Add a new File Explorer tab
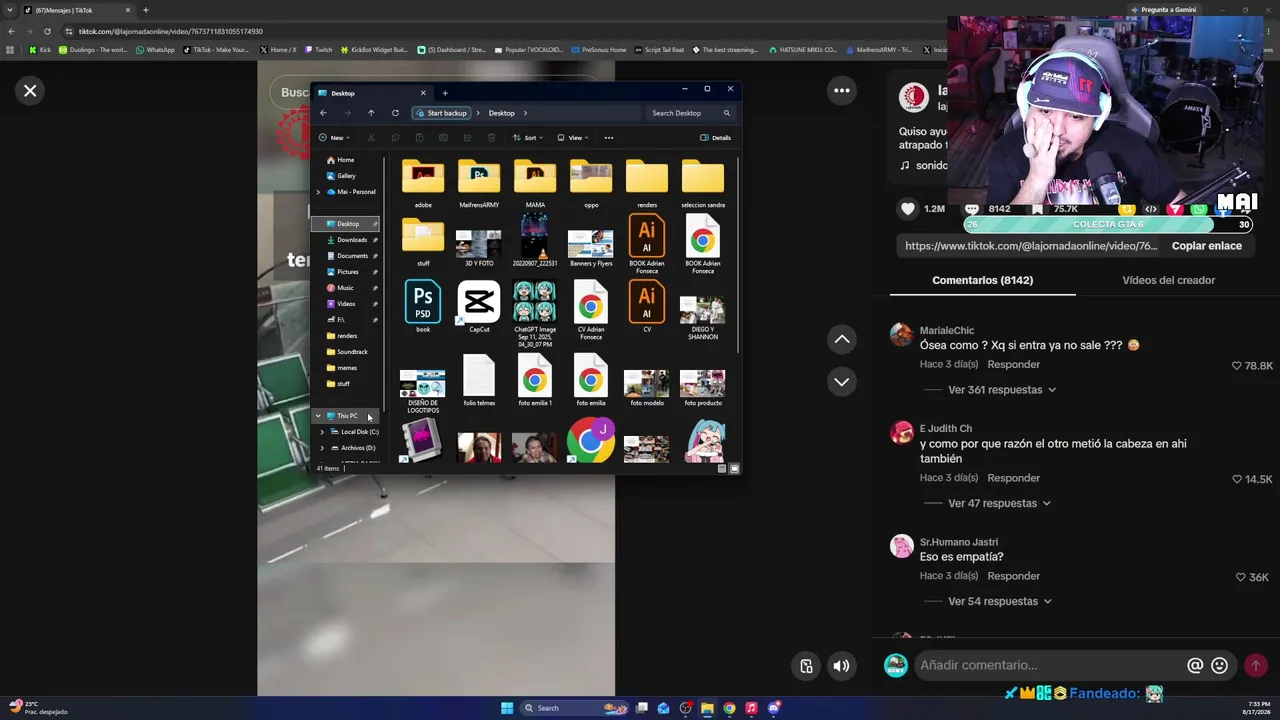Image resolution: width=1280 pixels, height=720 pixels. tap(445, 93)
